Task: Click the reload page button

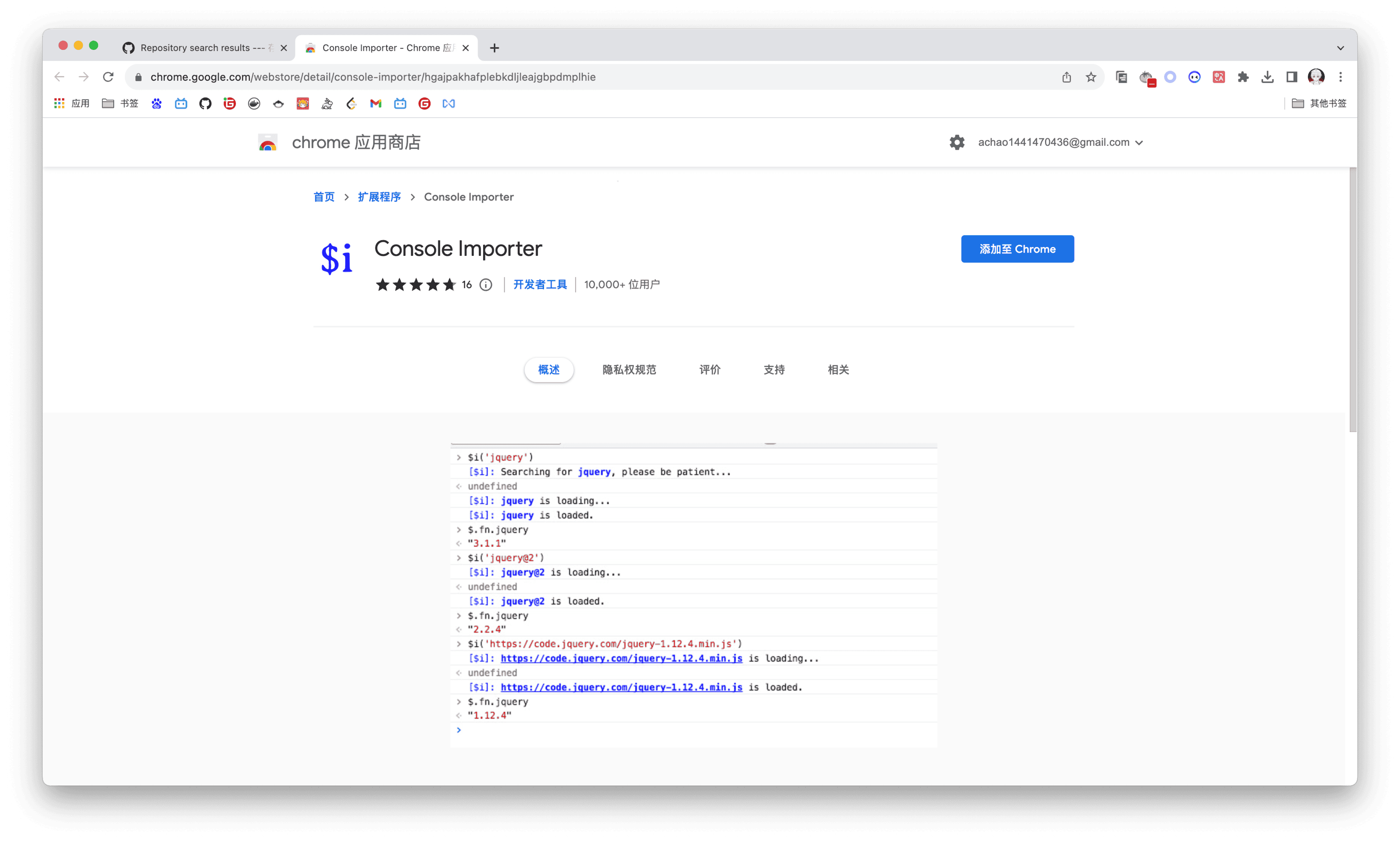Action: coord(108,77)
